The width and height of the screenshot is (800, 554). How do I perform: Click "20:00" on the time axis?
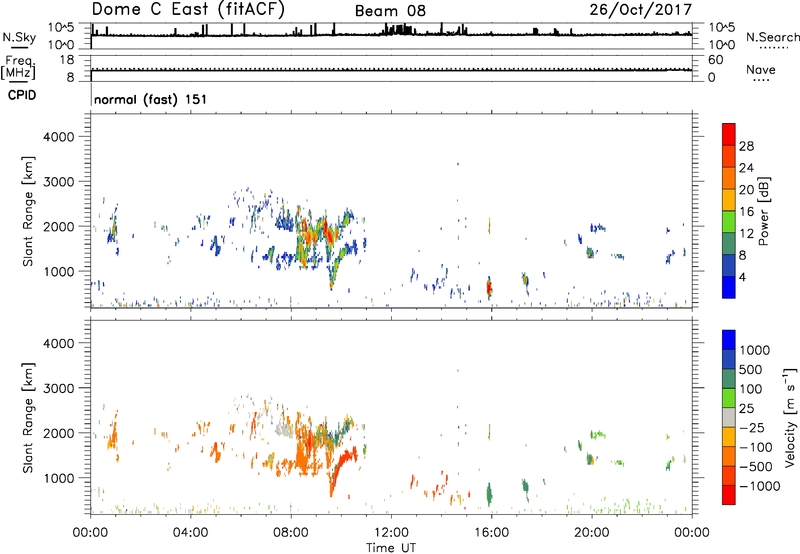(592, 533)
